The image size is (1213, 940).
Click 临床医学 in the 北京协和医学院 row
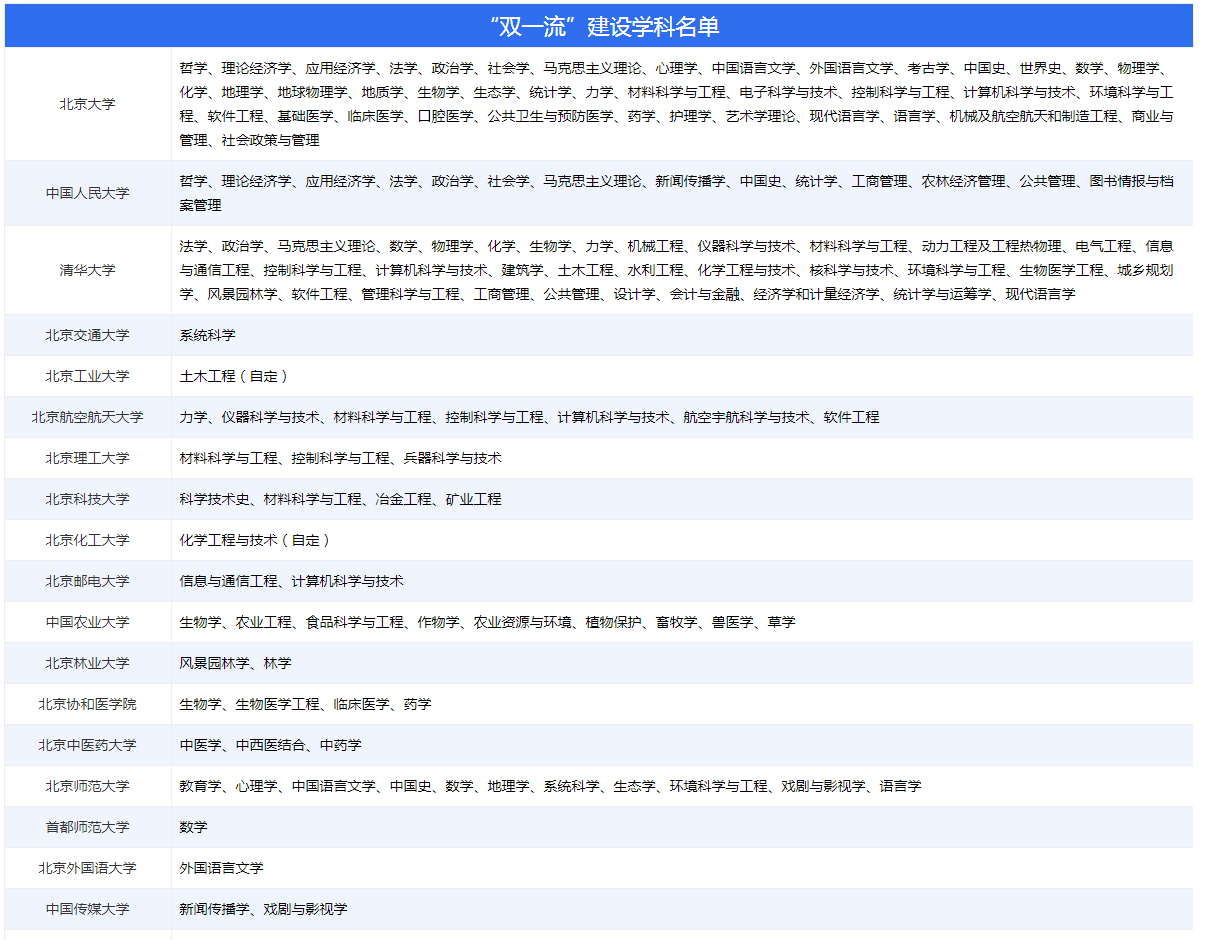point(362,704)
